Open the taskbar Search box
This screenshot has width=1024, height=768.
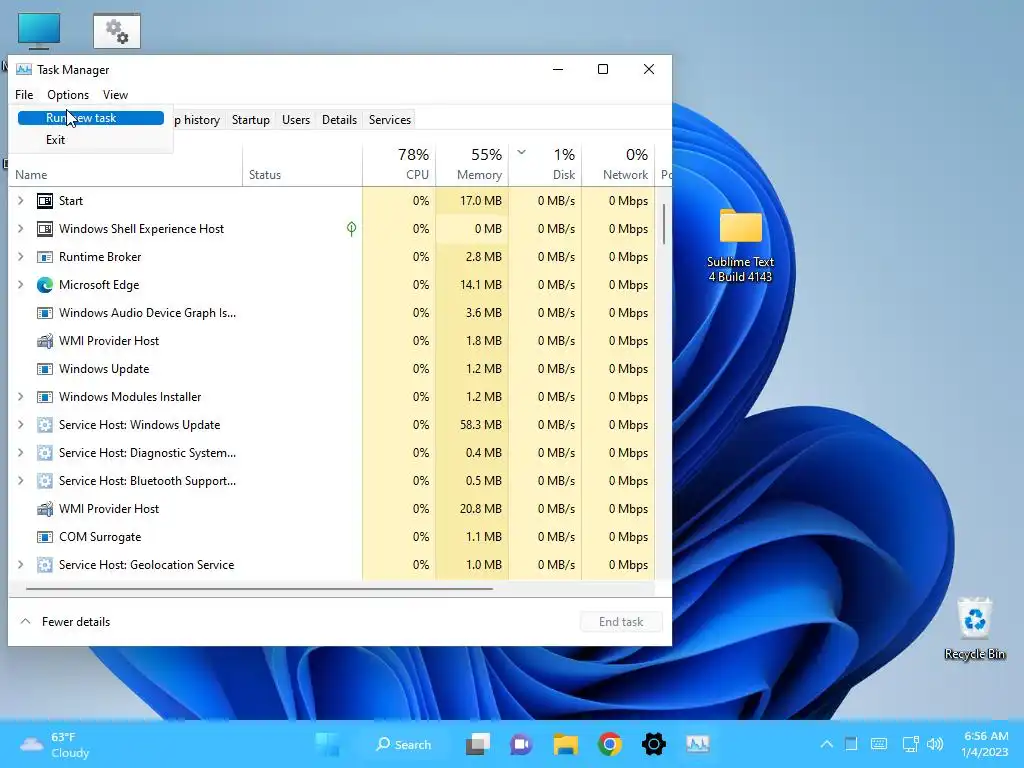404,744
